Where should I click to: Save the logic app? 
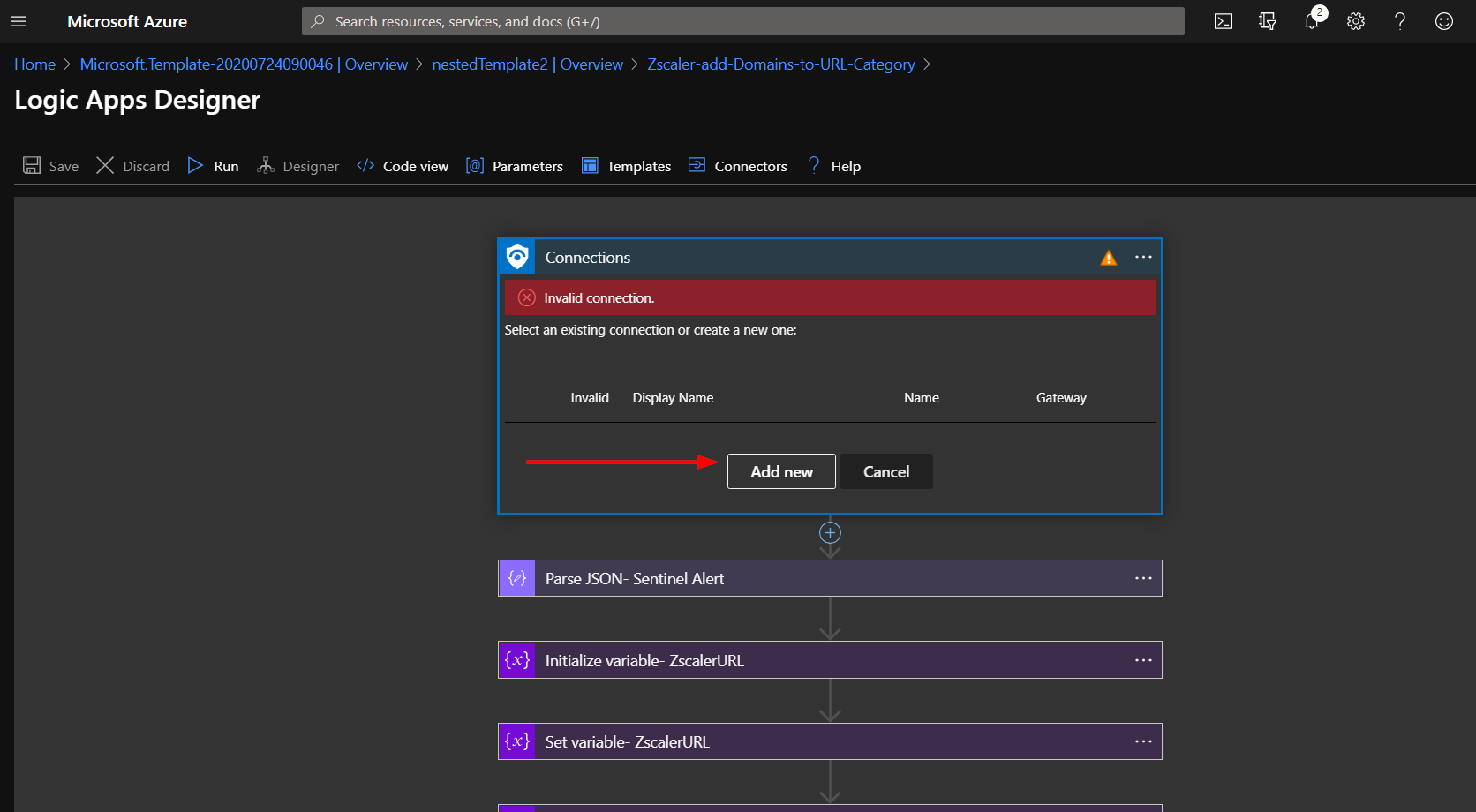tap(50, 166)
